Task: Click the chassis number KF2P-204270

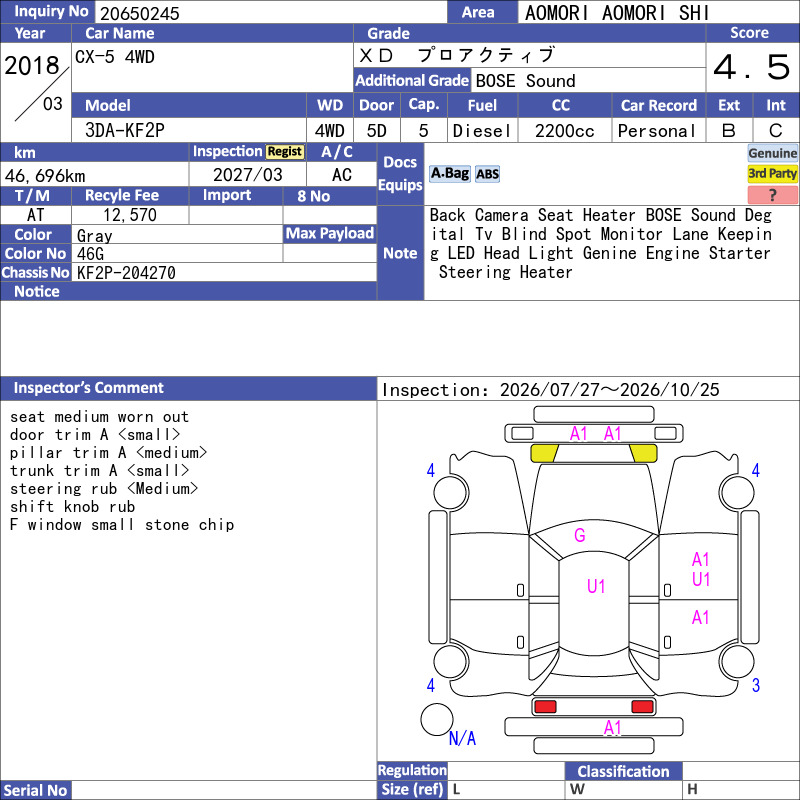Action: (126, 273)
